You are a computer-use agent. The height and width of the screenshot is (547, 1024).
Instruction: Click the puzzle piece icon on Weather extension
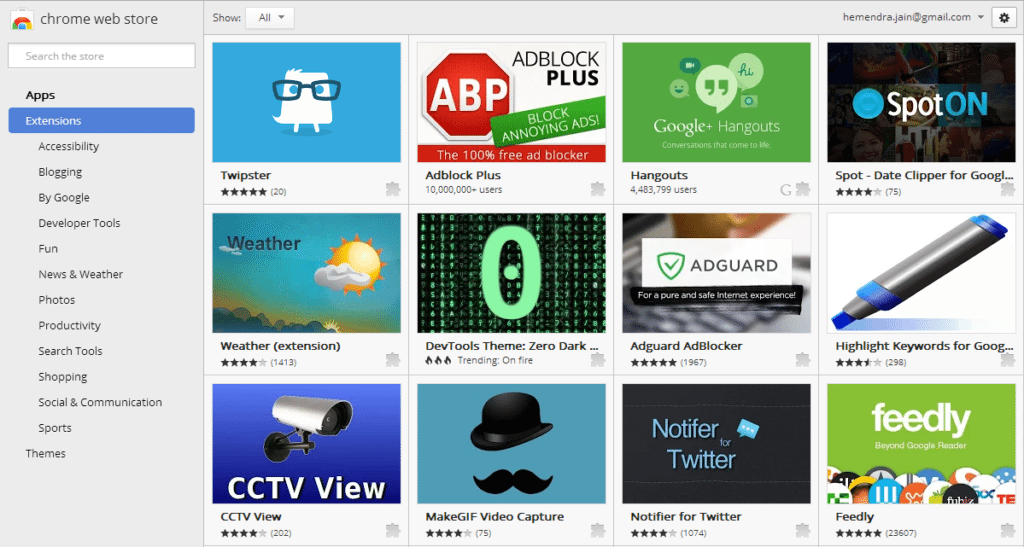[393, 360]
